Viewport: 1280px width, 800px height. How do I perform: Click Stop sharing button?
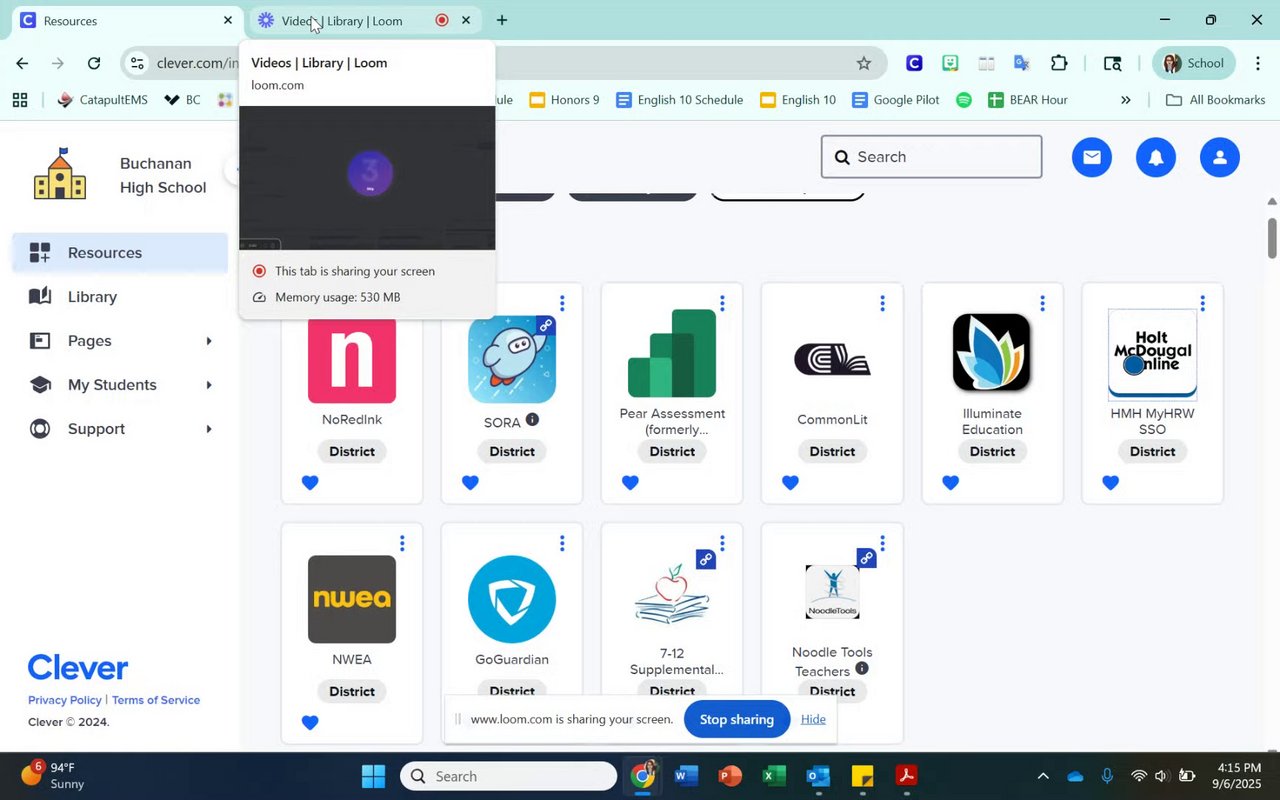click(x=737, y=719)
